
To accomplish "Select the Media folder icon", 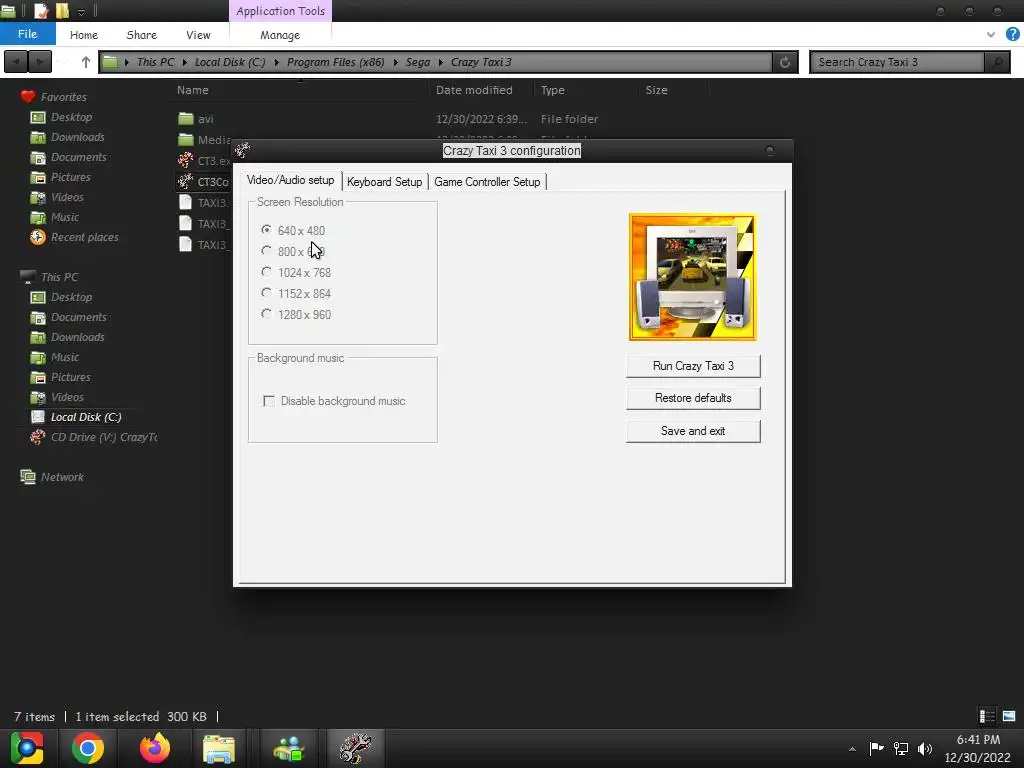I will (186, 140).
